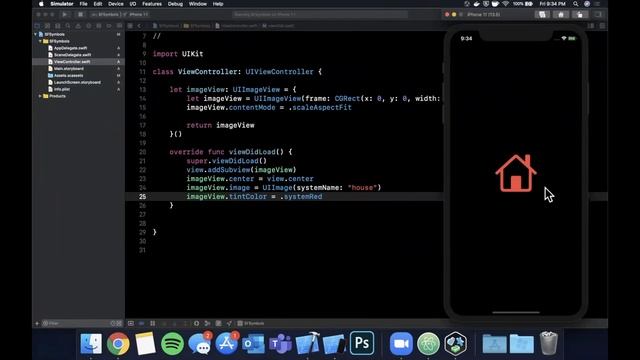The height and width of the screenshot is (360, 640).
Task: Open Spotlight search in the menu bar
Action: [576, 4]
